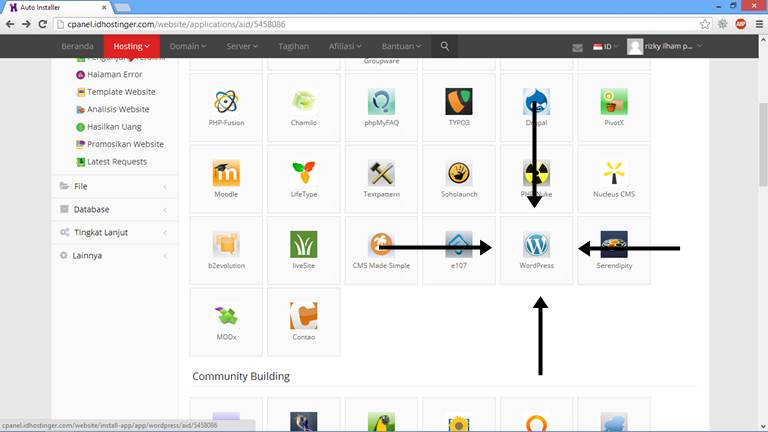Screen dimensions: 768x432
Task: Expand the File sidebar section
Action: pyautogui.click(x=114, y=186)
